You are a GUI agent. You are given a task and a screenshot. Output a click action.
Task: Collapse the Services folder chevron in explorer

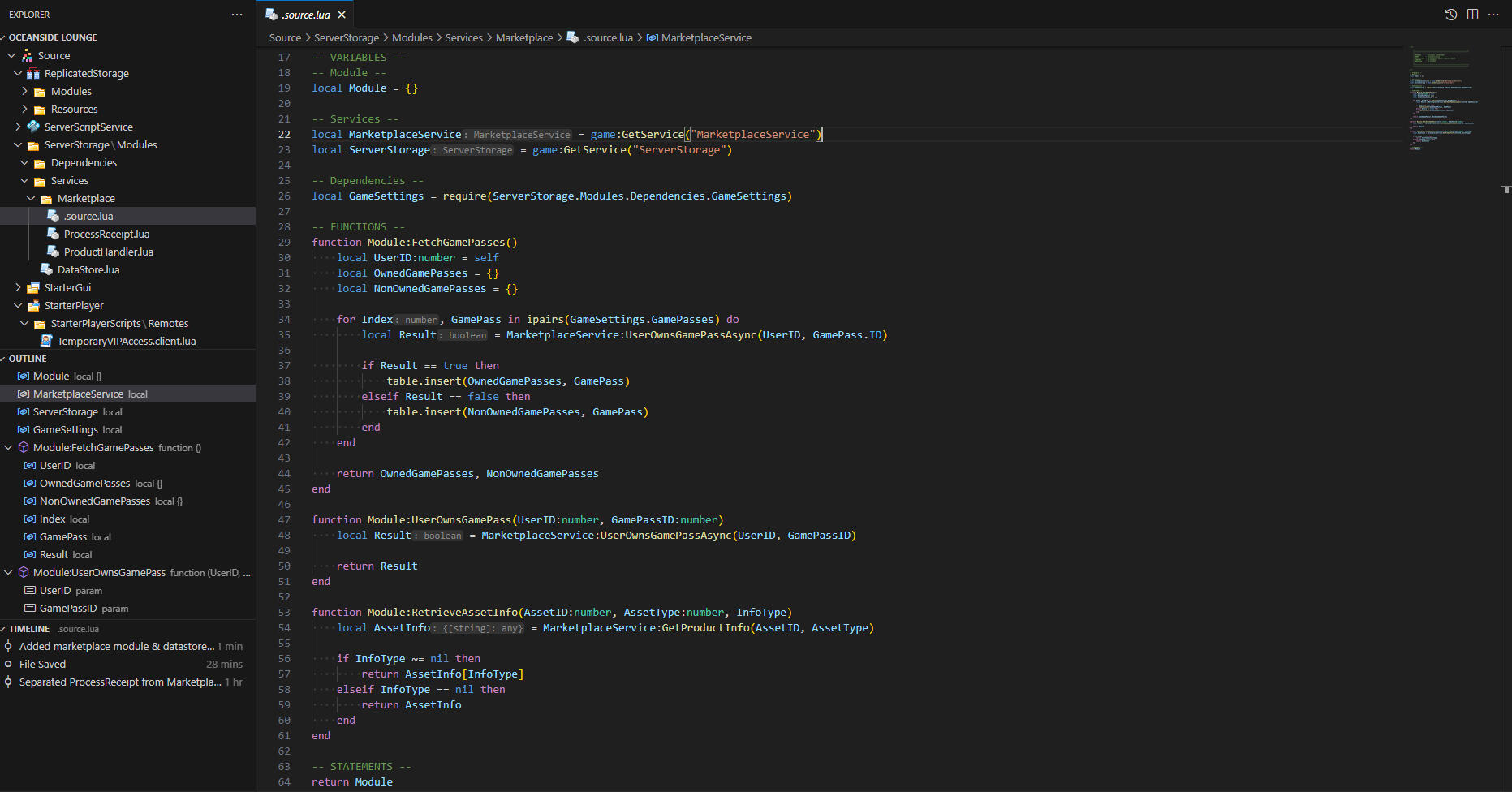coord(24,180)
